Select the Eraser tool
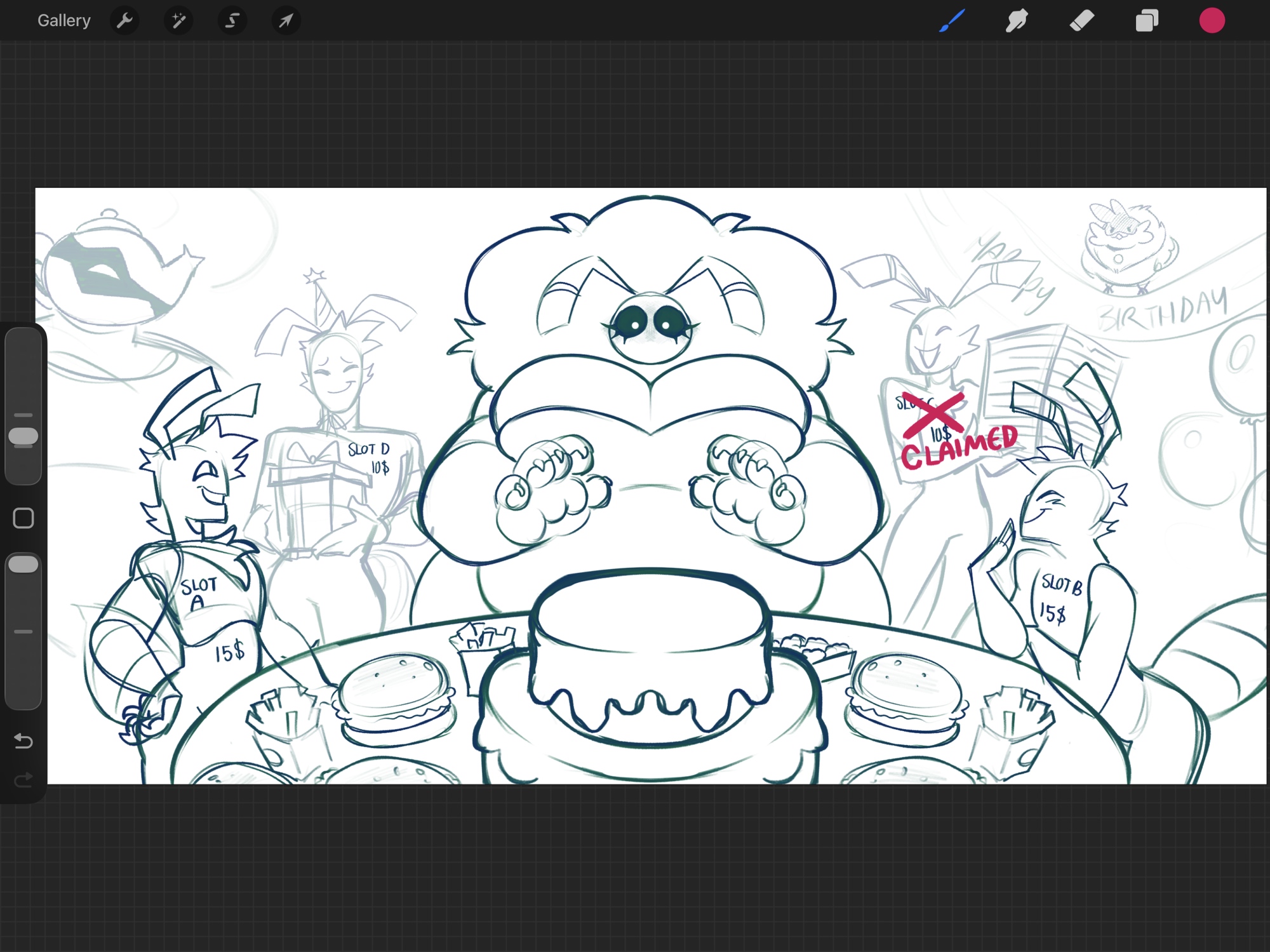 (x=1082, y=21)
